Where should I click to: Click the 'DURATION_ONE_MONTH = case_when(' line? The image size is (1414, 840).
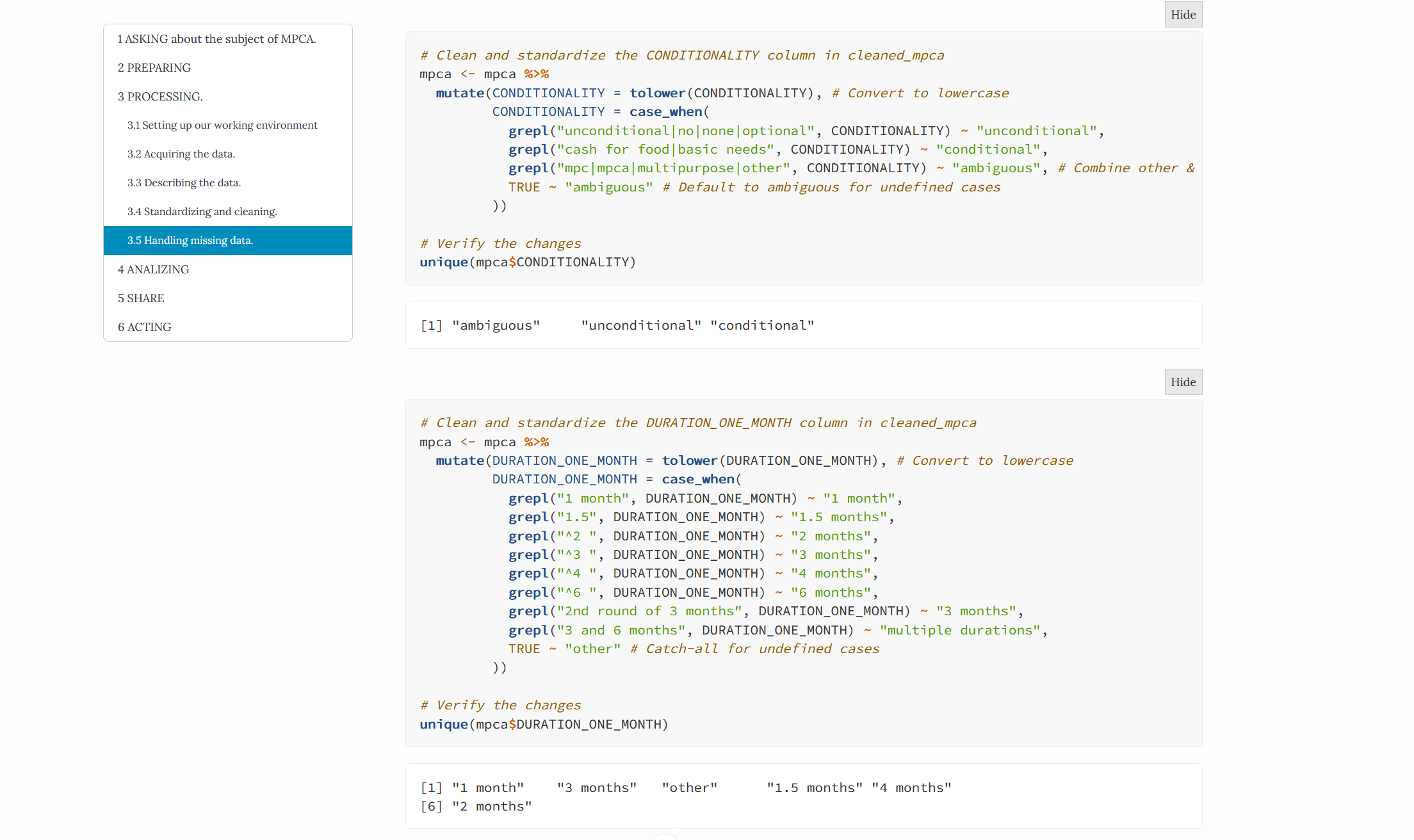click(617, 480)
